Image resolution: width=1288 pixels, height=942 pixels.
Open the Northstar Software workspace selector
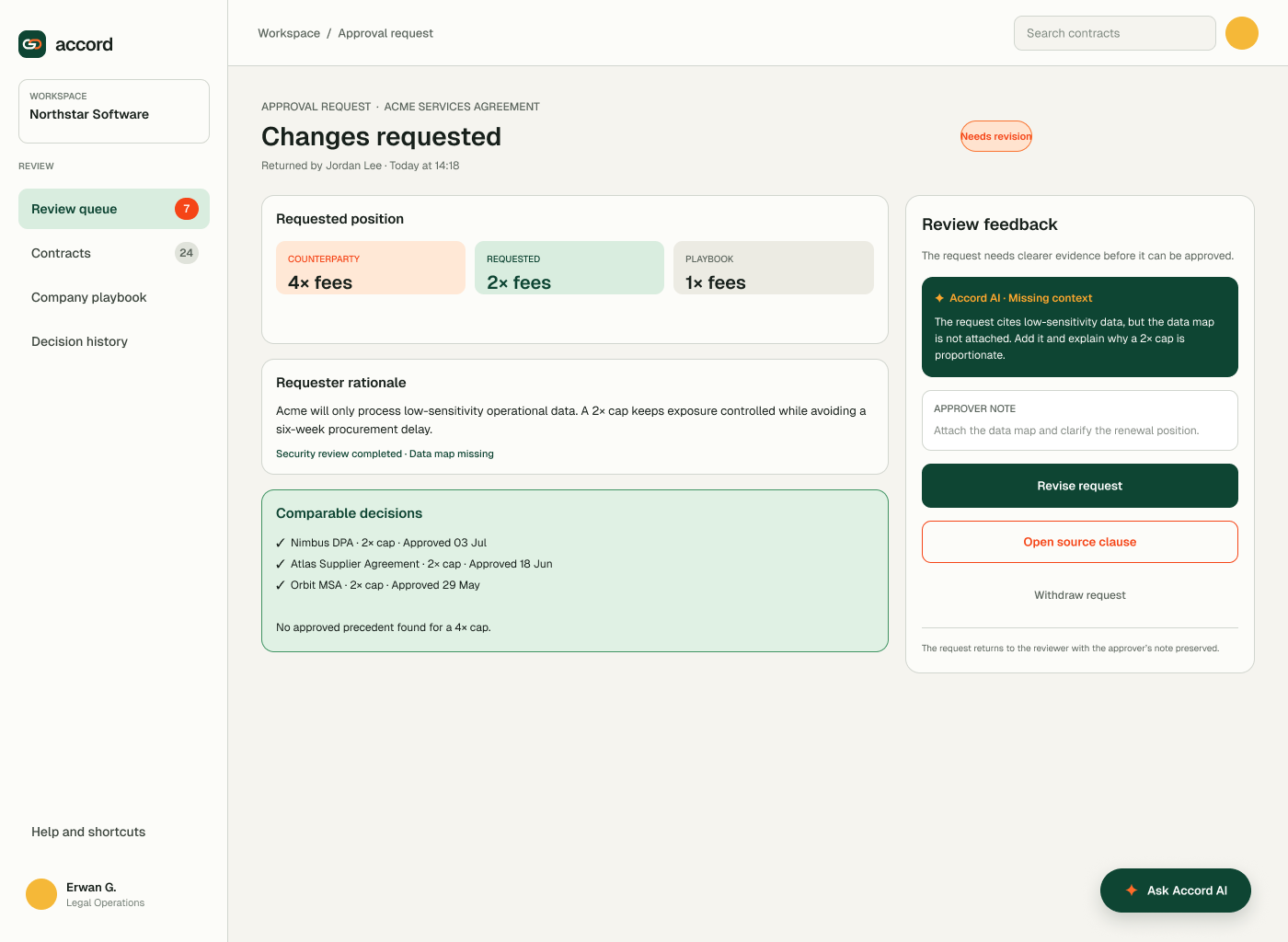coord(114,111)
